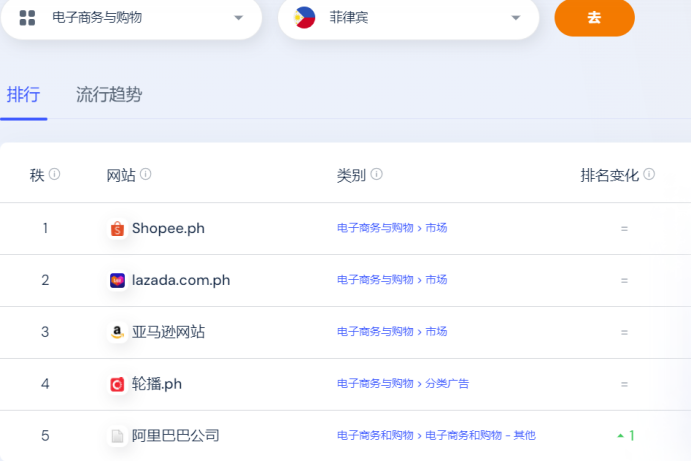Click rank number 2 in the lazada row

click(45, 280)
